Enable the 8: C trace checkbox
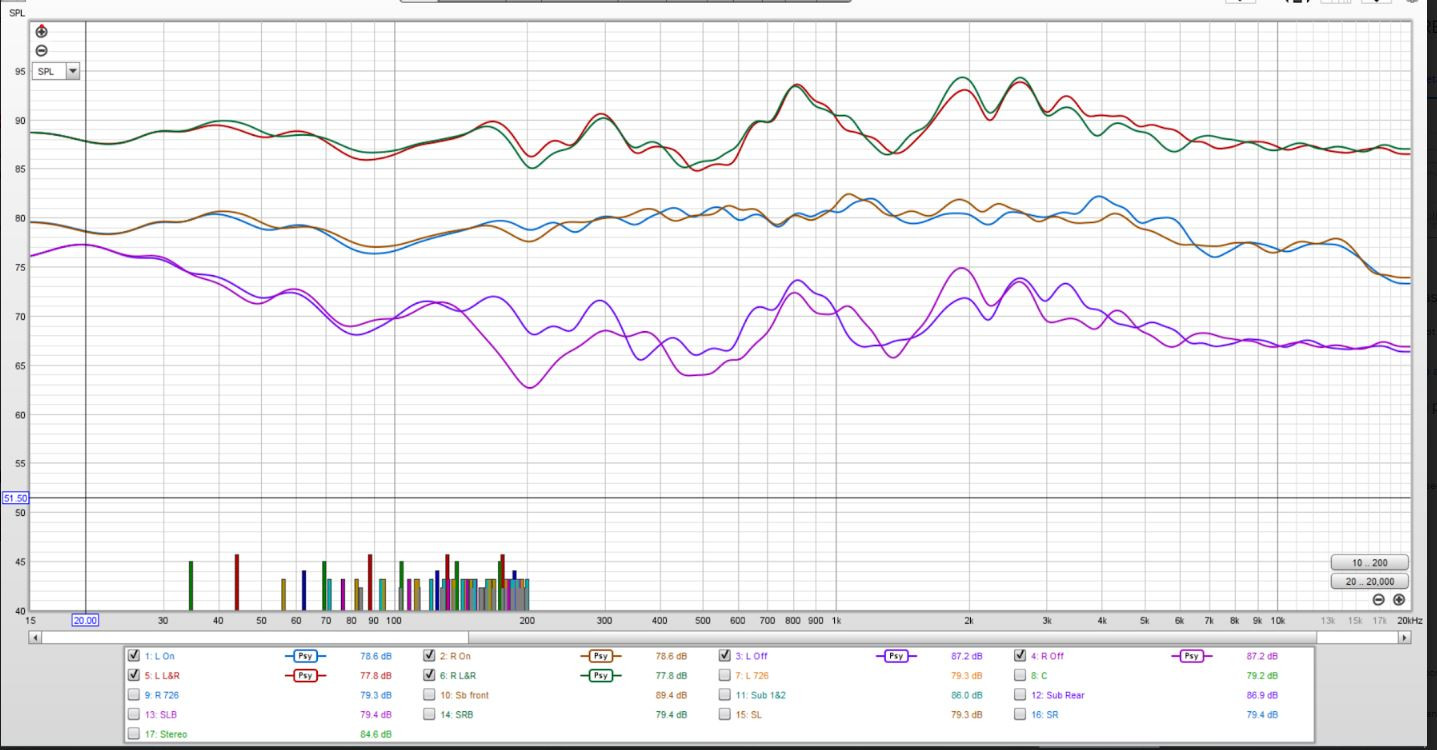The image size is (1437, 750). [1021, 676]
